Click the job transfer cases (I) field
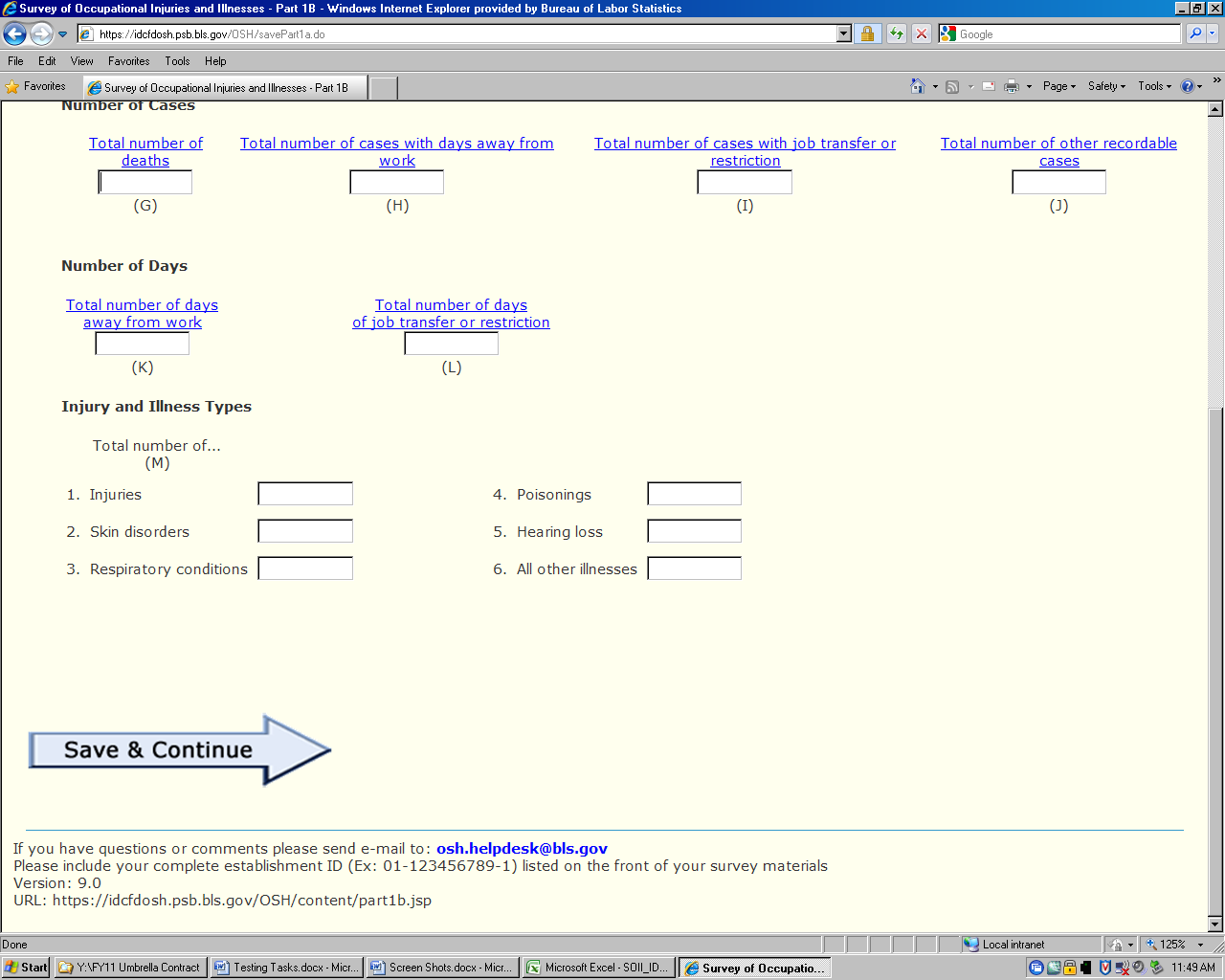 tap(745, 182)
